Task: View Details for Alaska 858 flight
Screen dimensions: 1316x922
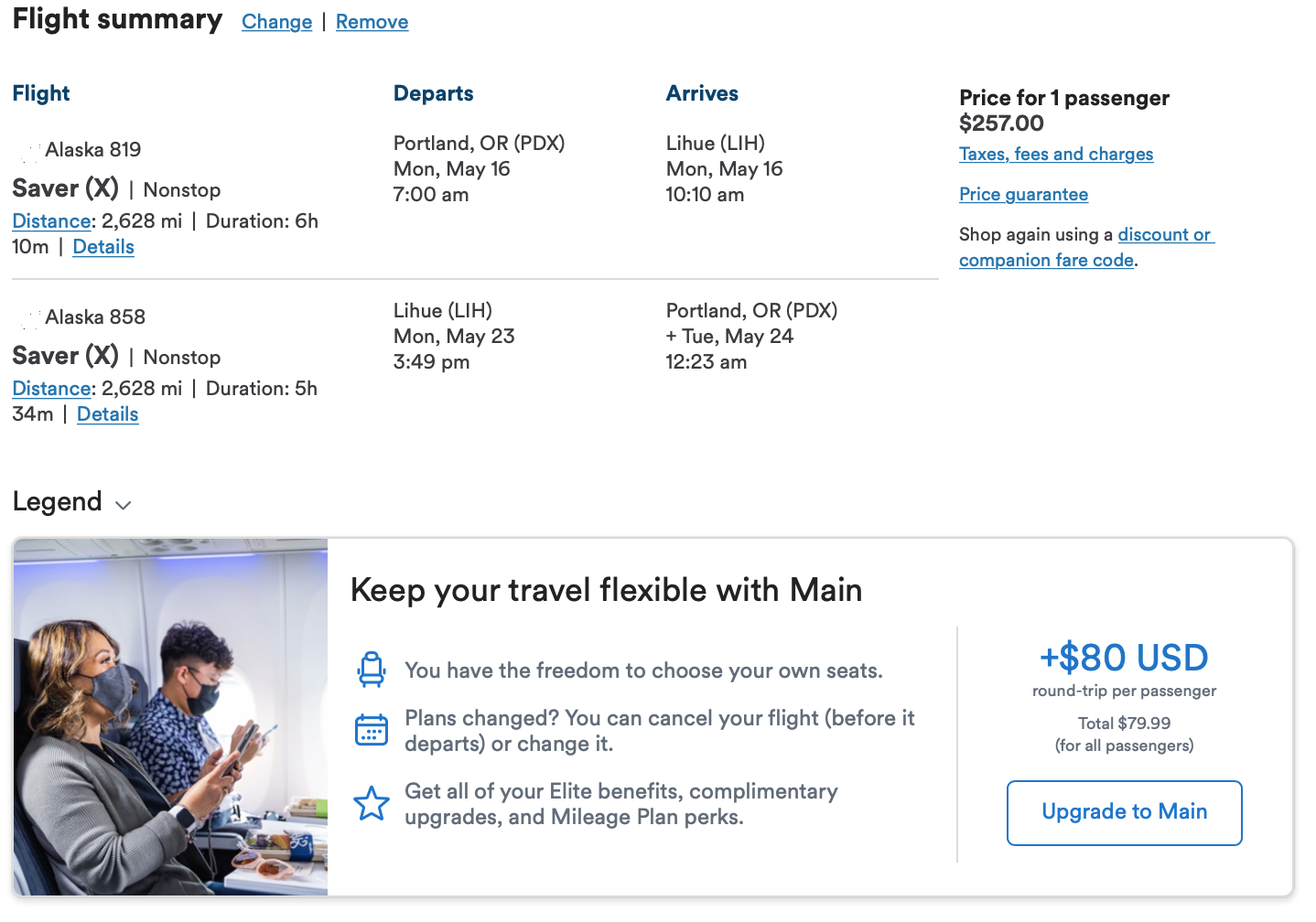Action: pyautogui.click(x=108, y=414)
